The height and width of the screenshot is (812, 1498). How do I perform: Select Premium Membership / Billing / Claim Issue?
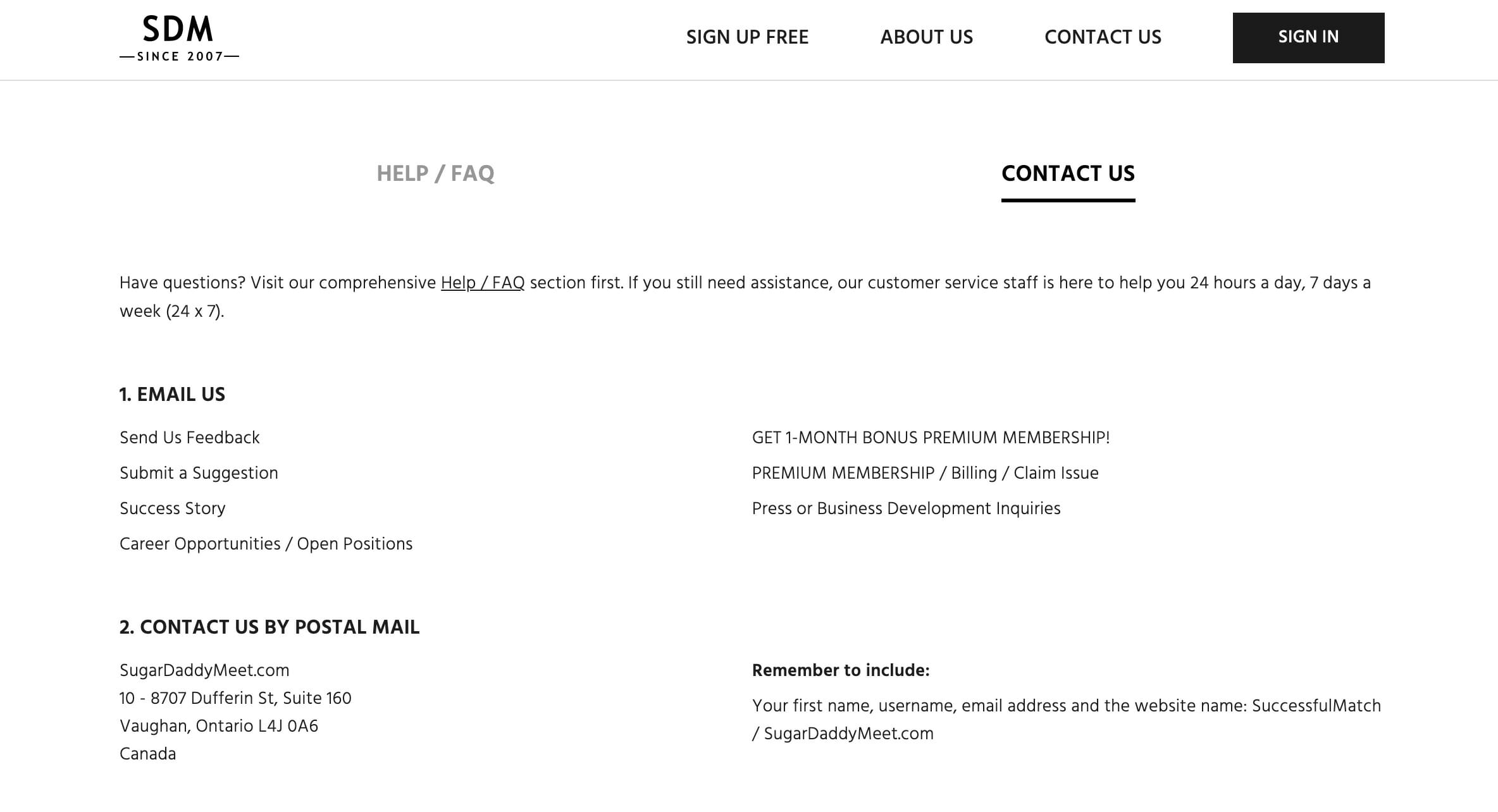coord(925,473)
